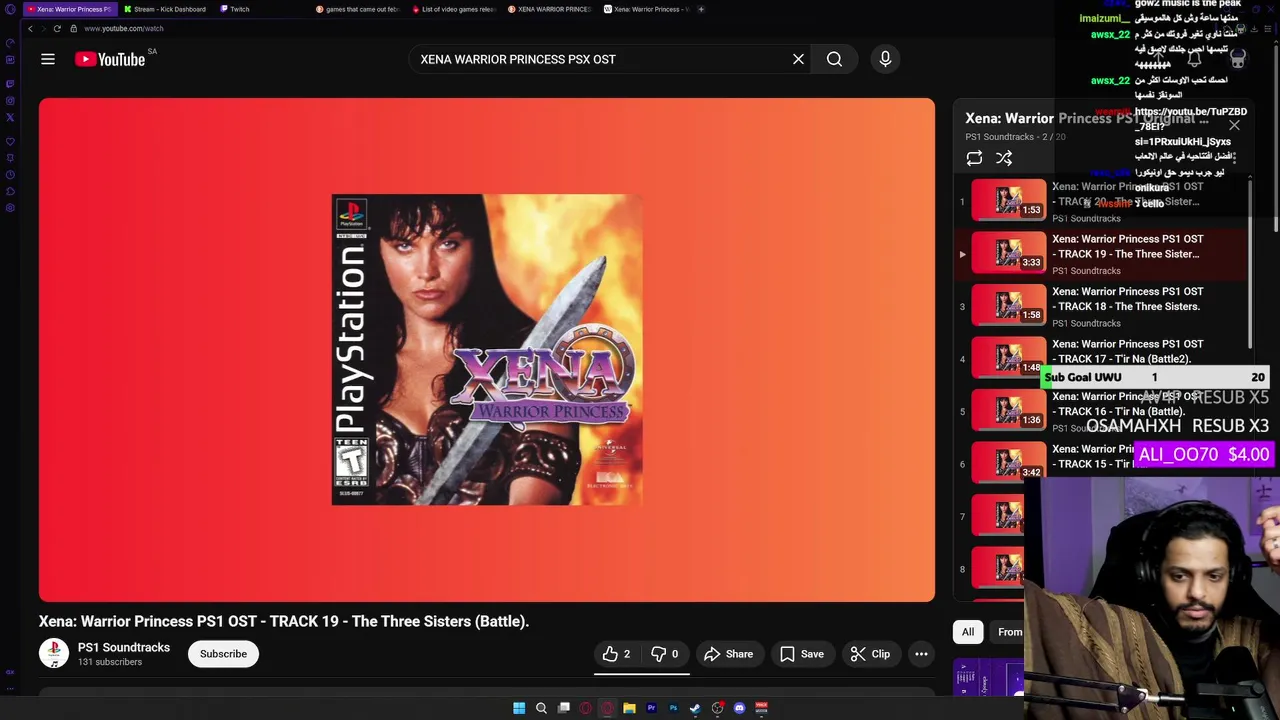Switch to XENA WARRIOR PRINCESS tab
The height and width of the screenshot is (720, 1280).
[549, 9]
